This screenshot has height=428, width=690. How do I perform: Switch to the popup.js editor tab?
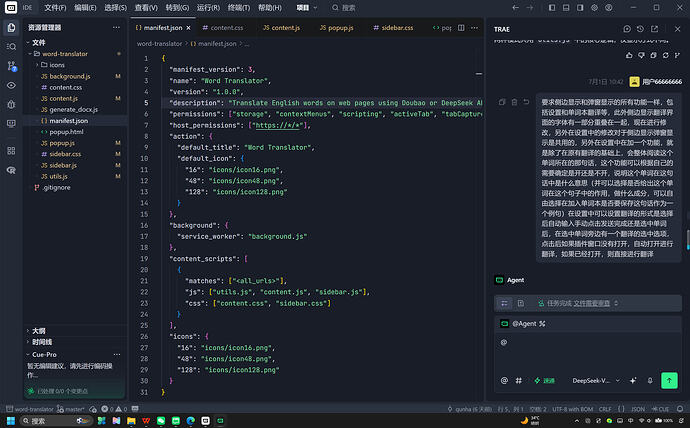point(337,28)
